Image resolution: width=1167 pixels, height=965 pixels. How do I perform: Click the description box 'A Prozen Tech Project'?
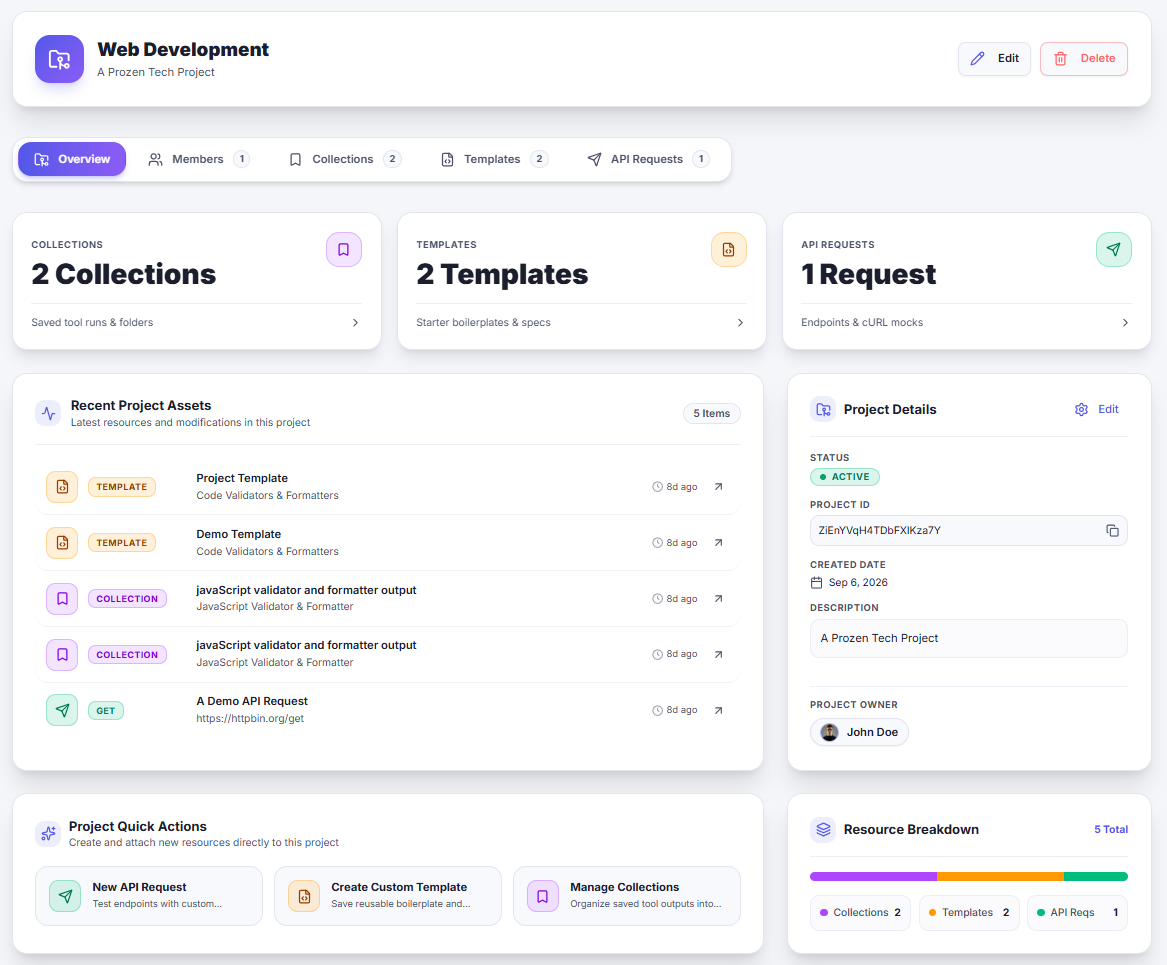(968, 638)
